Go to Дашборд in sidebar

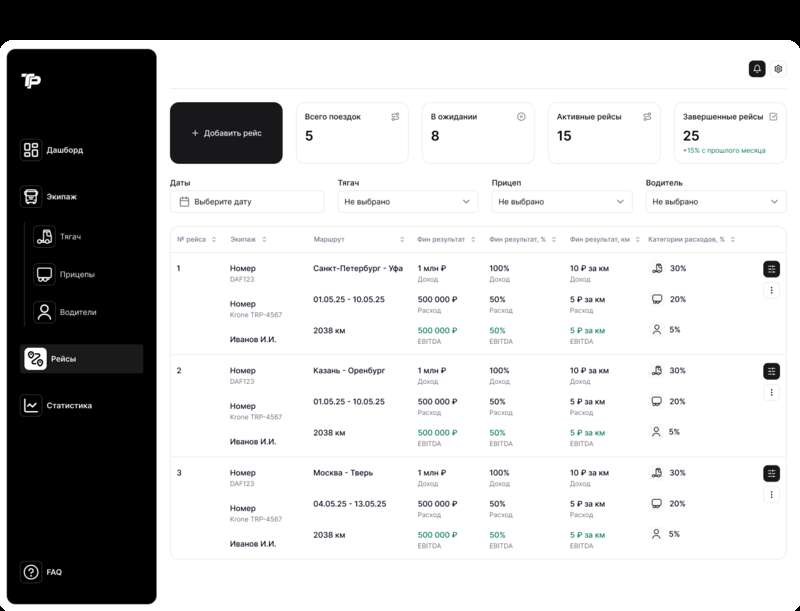(x=64, y=150)
